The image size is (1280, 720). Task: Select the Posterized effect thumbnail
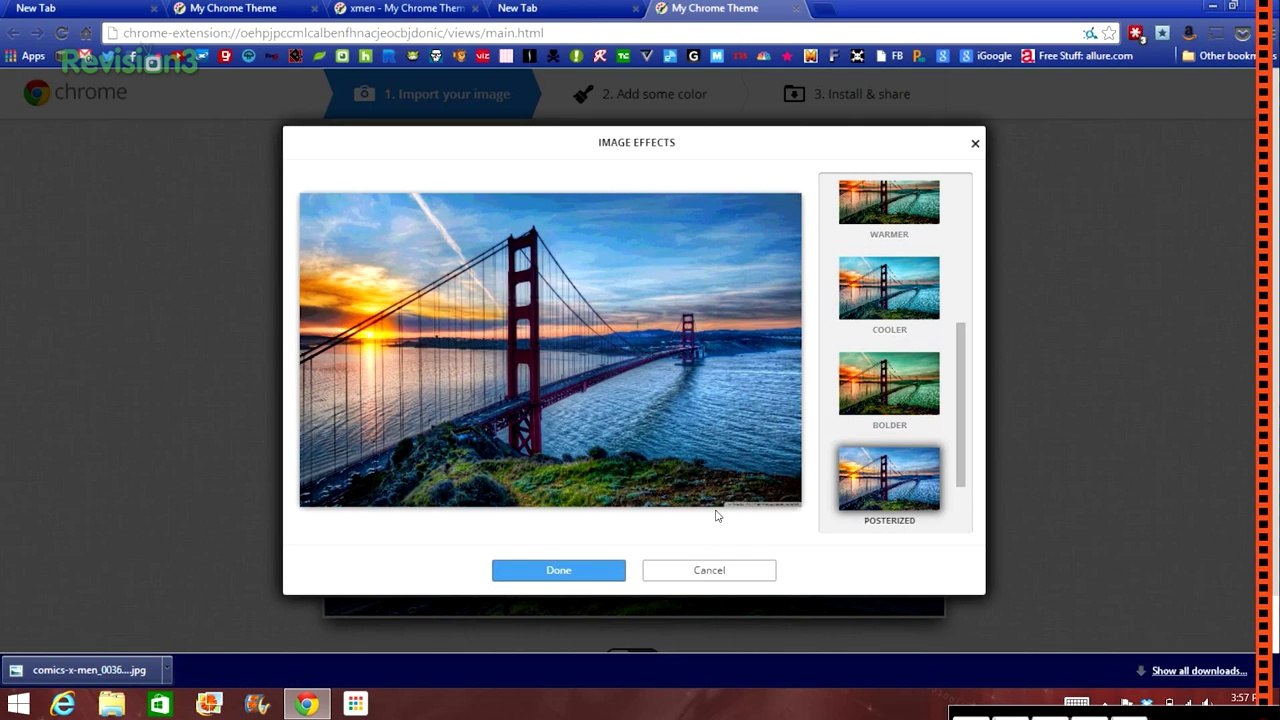point(889,478)
